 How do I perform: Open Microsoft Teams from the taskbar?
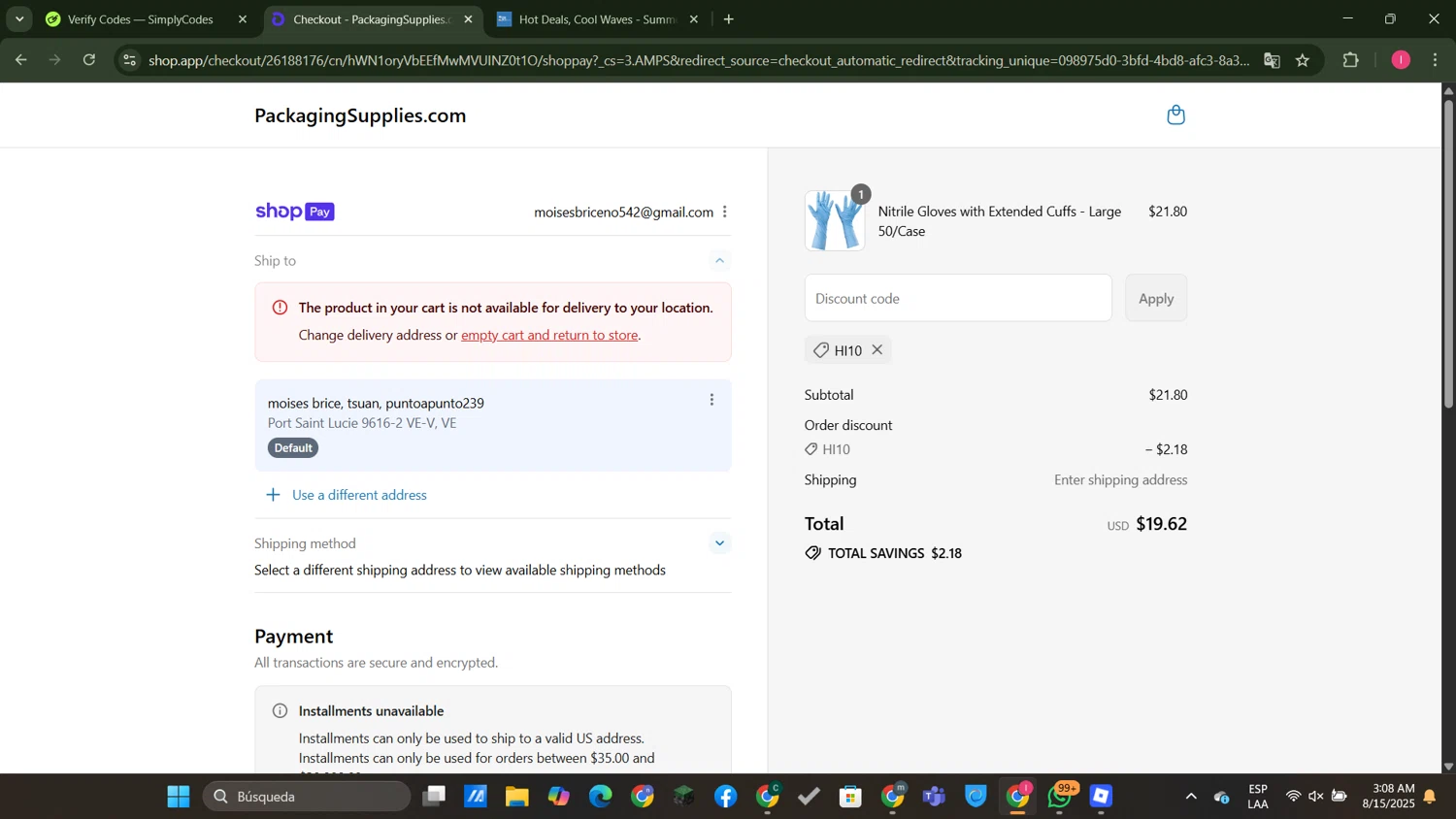coord(935,797)
